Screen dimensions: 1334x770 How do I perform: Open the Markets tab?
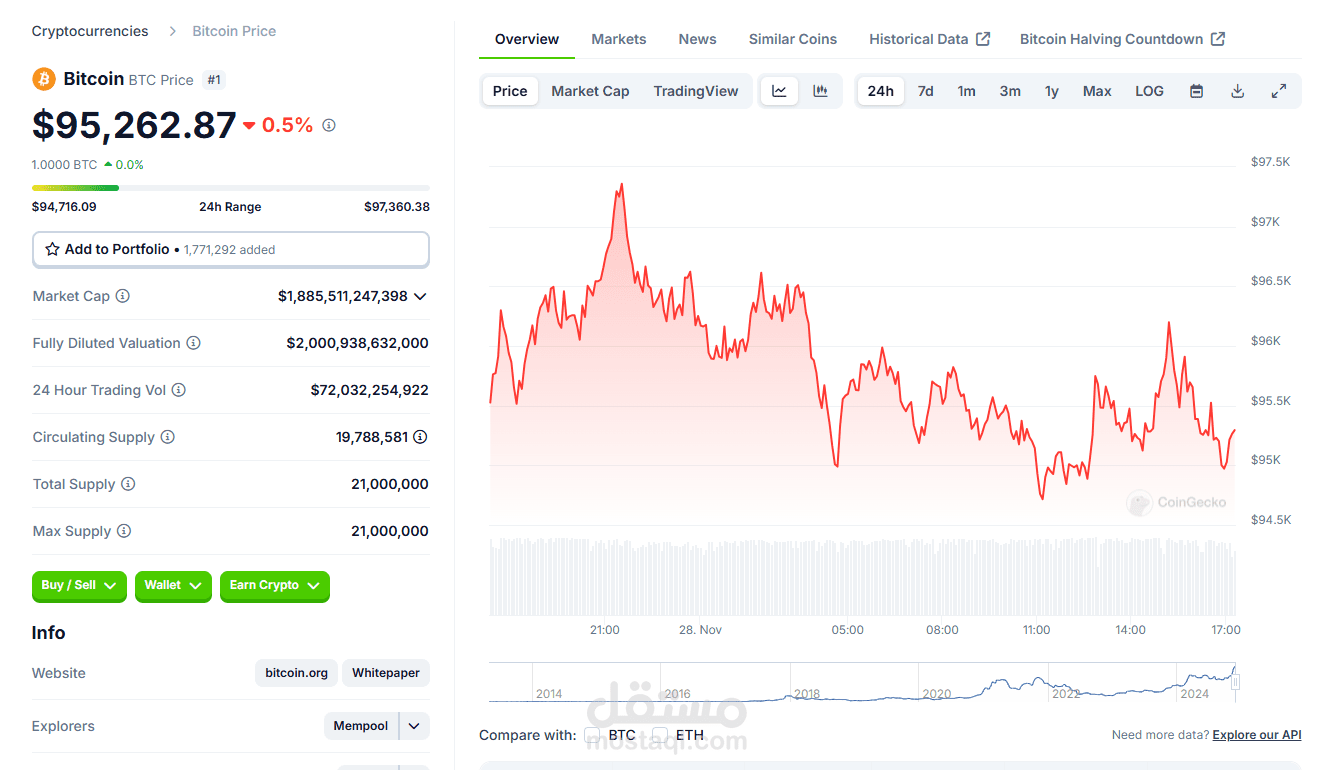click(619, 39)
